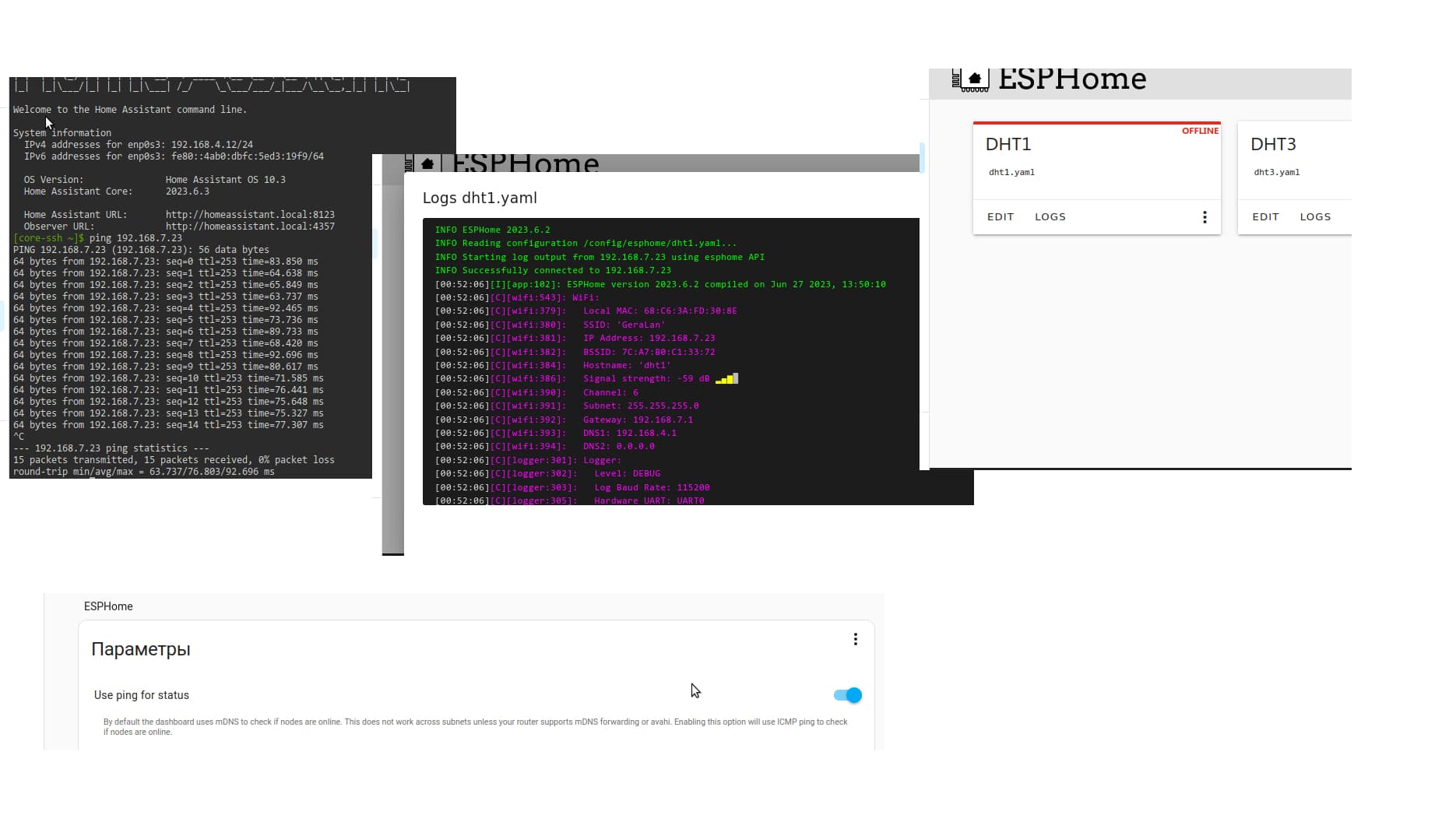Click EDIT on the DHT1 card
Screen dimensions: 1456x822
(x=1000, y=216)
